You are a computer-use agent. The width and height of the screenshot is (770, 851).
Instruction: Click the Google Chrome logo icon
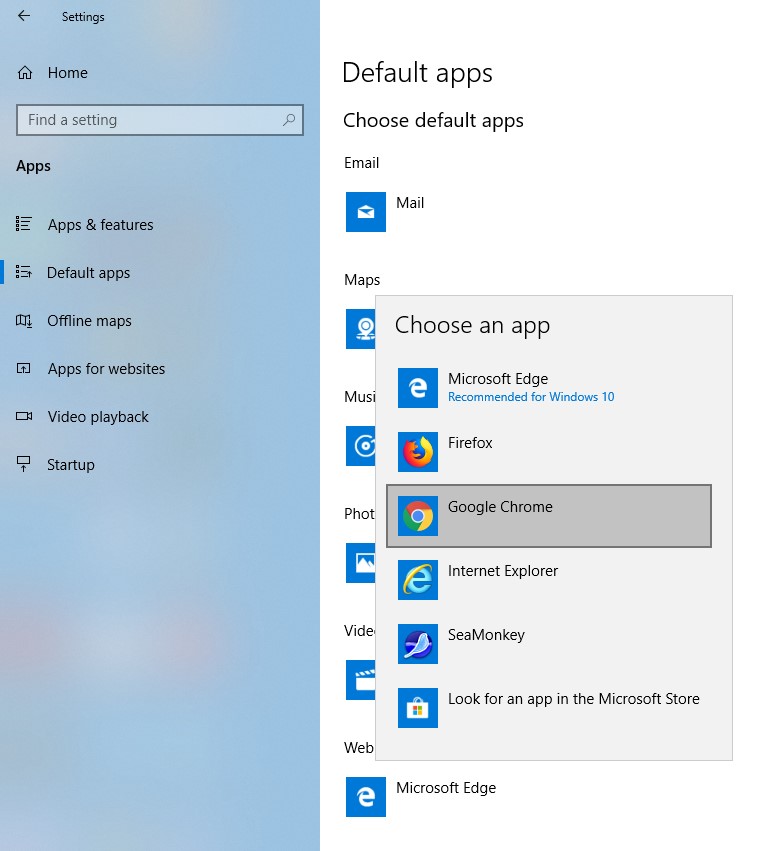click(418, 516)
